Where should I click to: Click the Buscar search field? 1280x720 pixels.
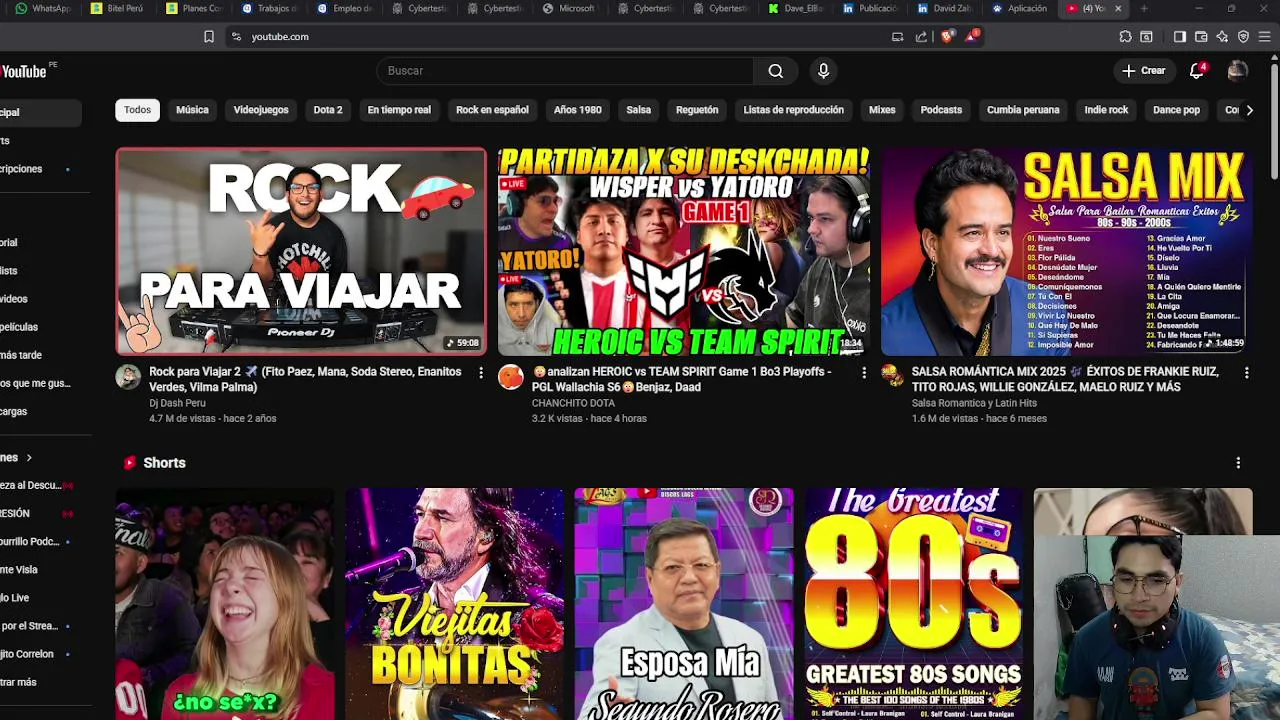[x=565, y=71]
